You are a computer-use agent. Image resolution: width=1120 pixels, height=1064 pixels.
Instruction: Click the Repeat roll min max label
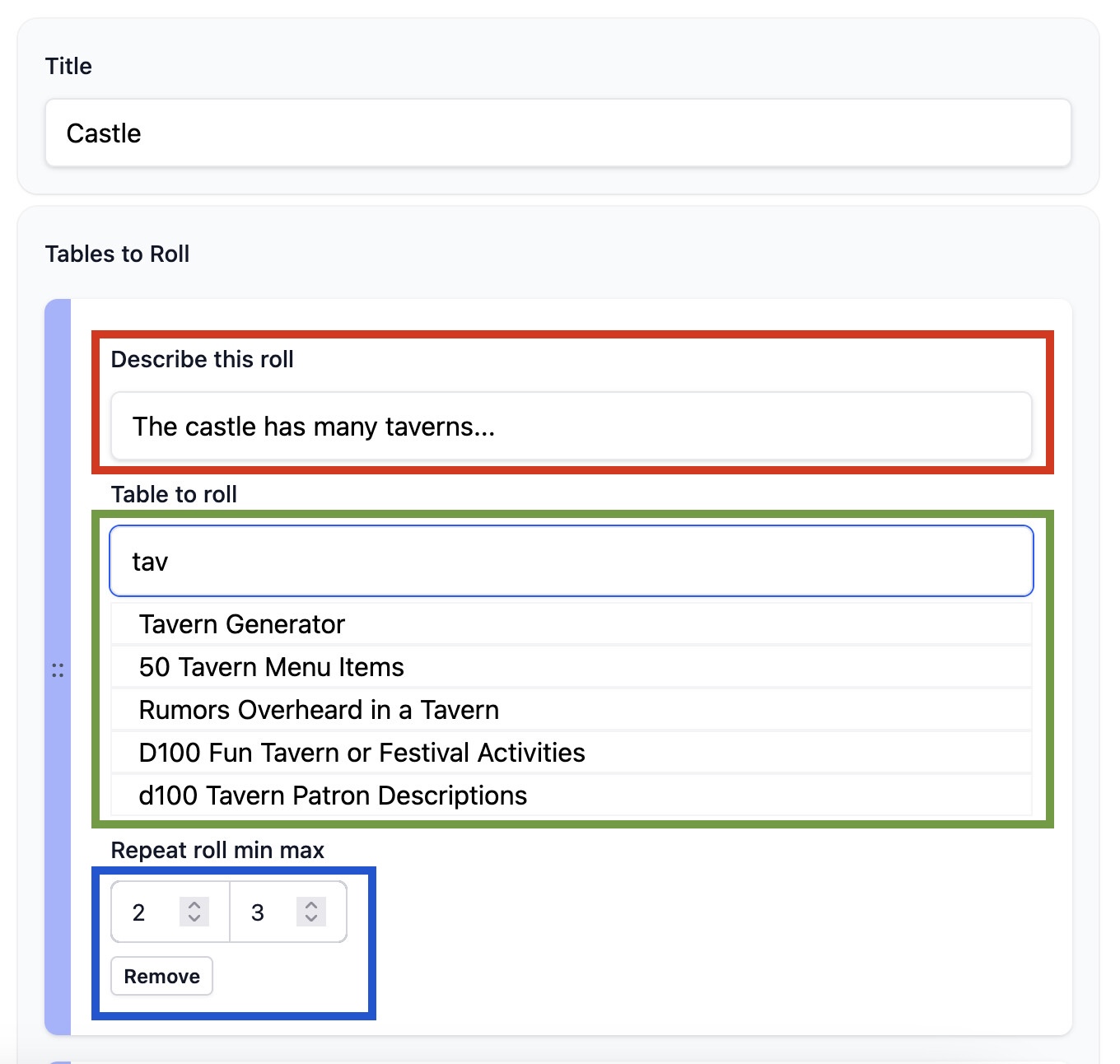coord(217,850)
